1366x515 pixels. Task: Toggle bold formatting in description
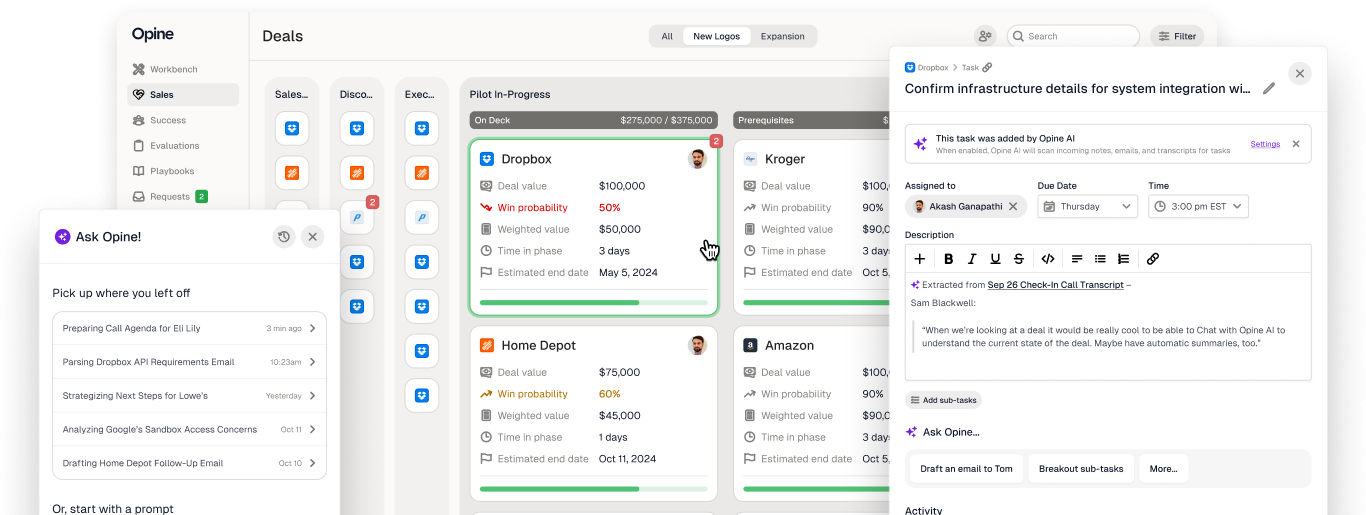(948, 259)
